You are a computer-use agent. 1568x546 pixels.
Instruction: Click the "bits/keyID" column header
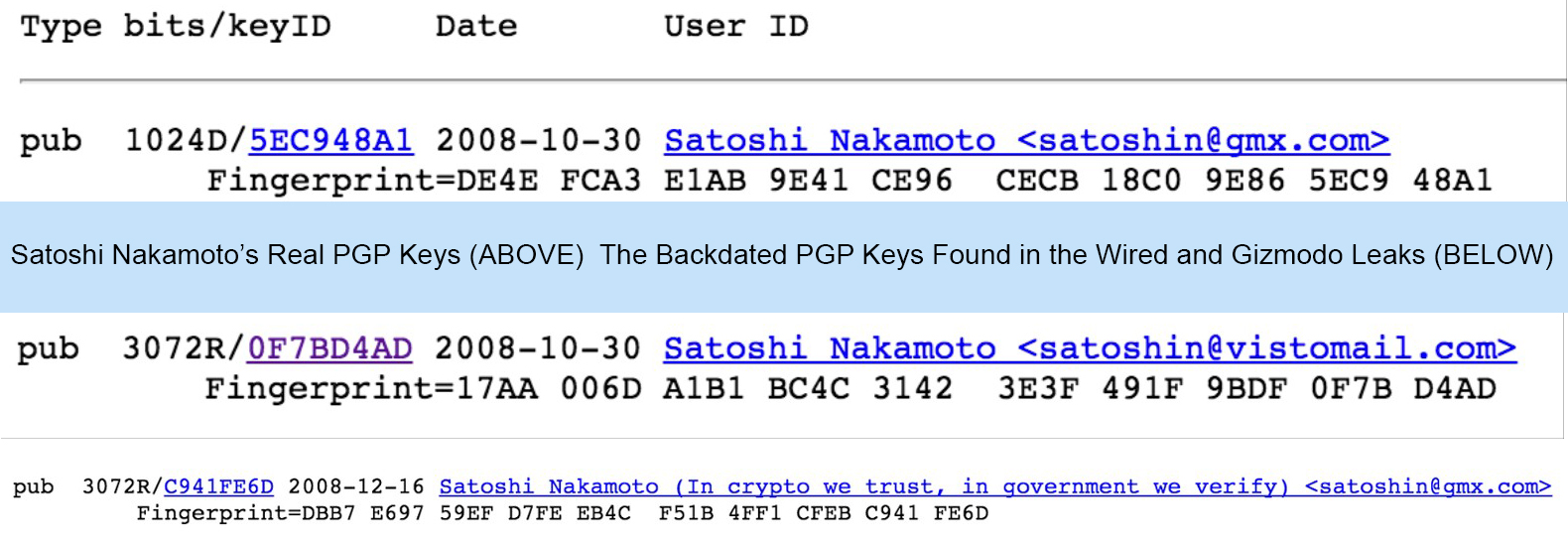(227, 27)
